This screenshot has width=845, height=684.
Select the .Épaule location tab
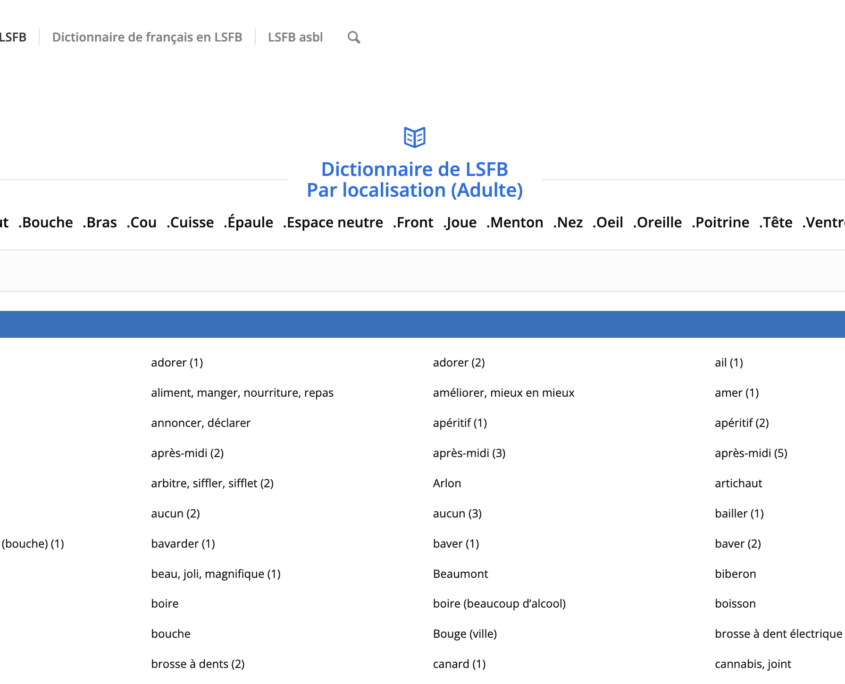pyautogui.click(x=248, y=222)
